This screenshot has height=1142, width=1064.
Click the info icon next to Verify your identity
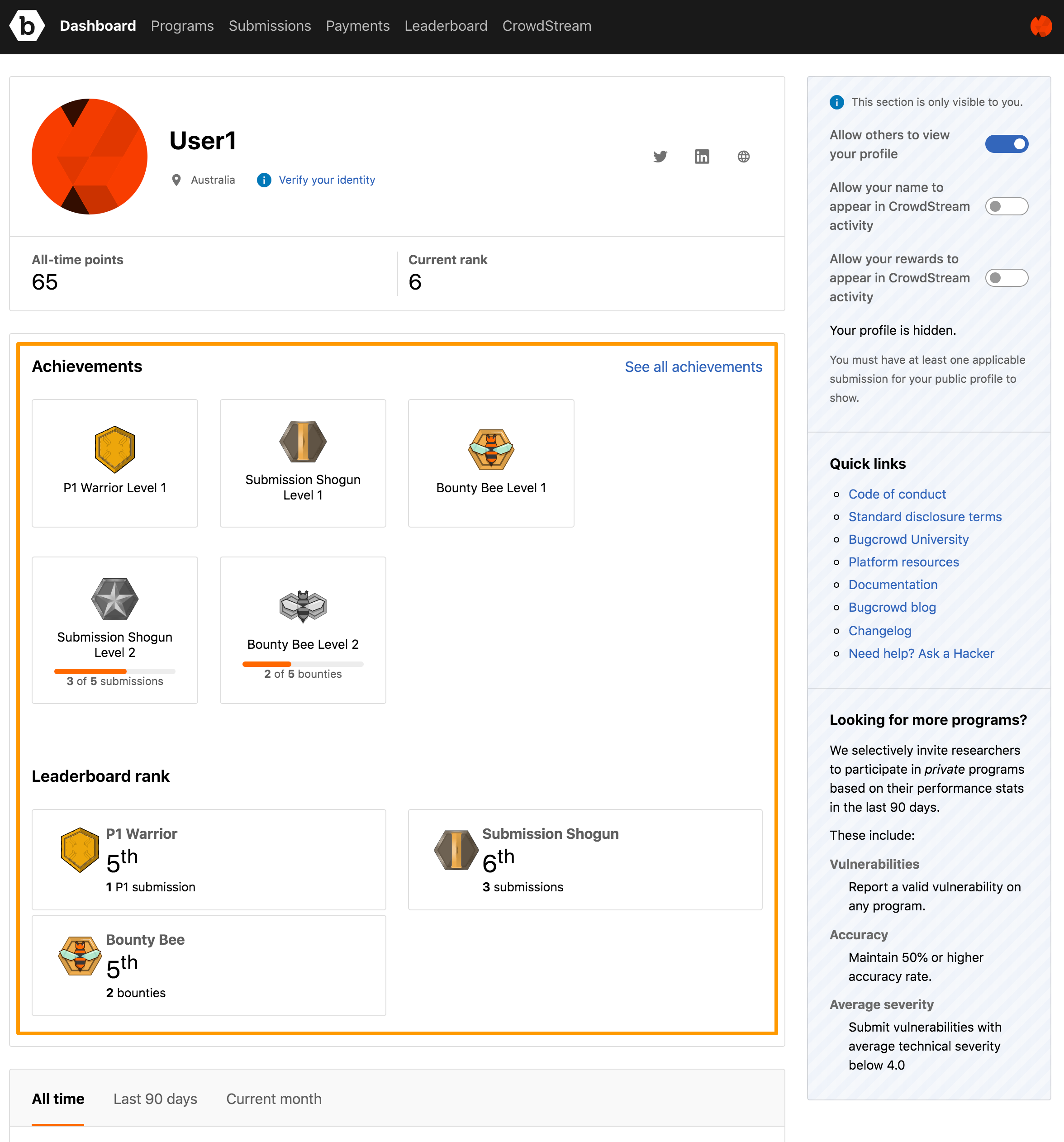[x=264, y=180]
